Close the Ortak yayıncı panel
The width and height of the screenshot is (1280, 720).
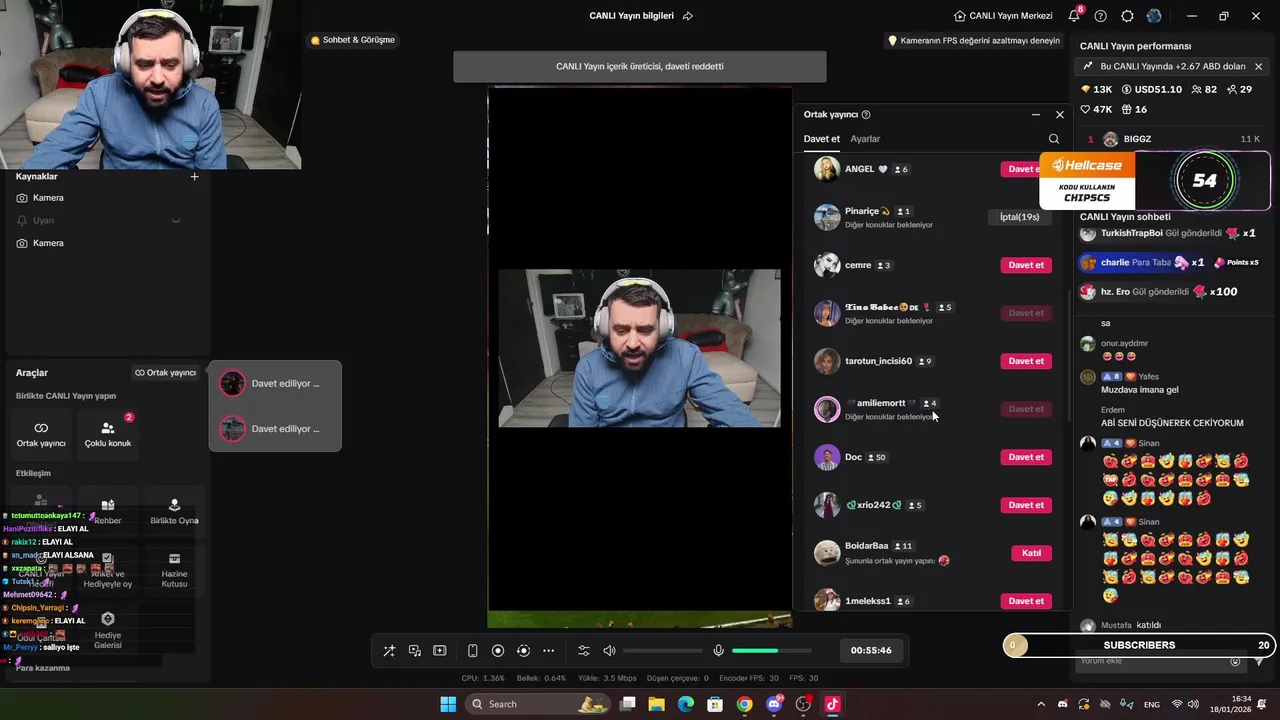[x=1060, y=115]
